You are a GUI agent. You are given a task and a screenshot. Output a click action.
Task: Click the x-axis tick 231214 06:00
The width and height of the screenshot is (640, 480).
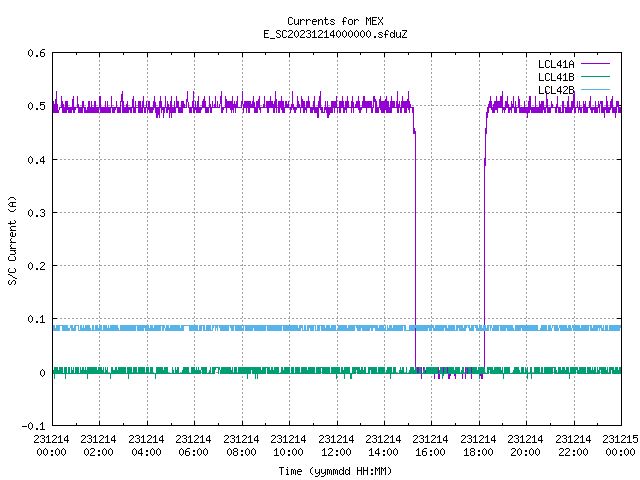[x=193, y=446]
